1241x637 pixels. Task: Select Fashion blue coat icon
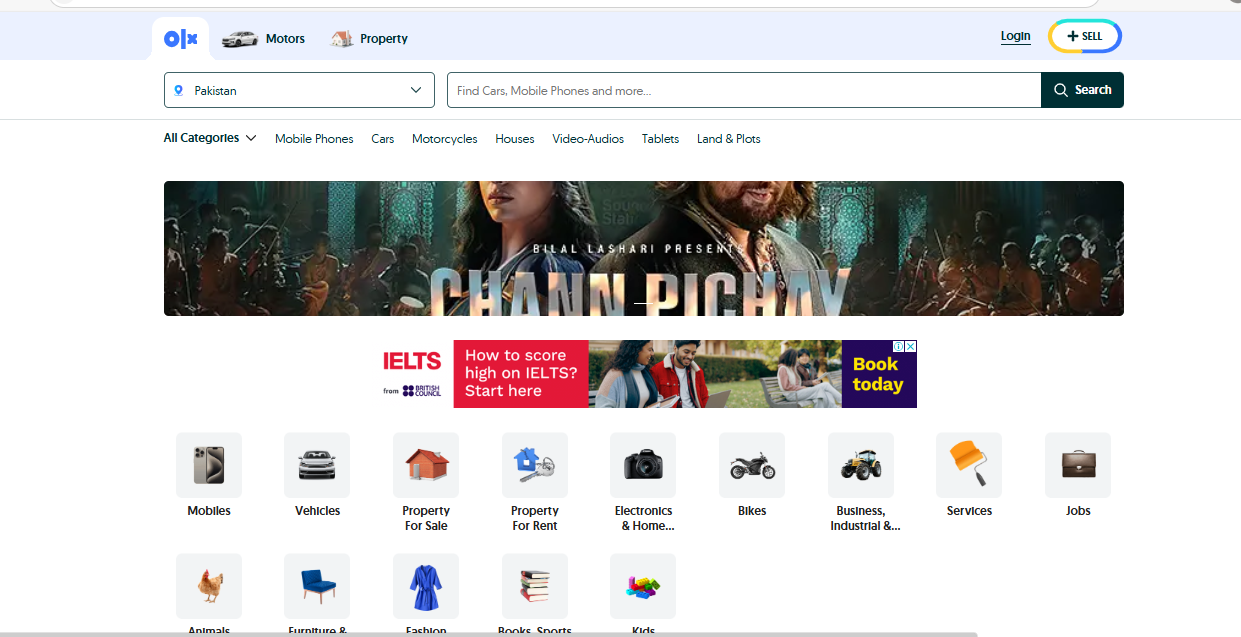tap(426, 586)
